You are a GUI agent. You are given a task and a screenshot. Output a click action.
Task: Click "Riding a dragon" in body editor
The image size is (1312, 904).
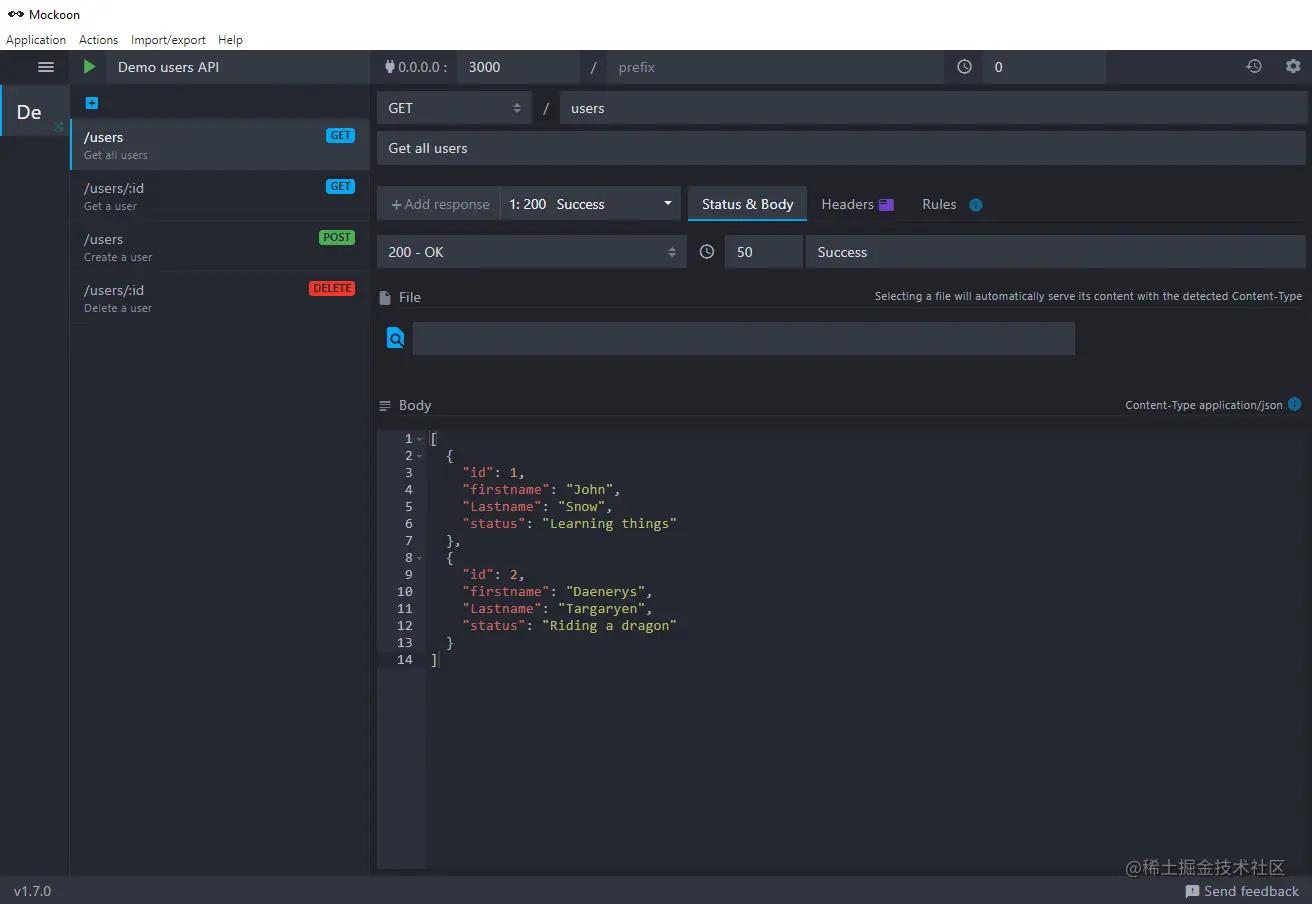610,625
